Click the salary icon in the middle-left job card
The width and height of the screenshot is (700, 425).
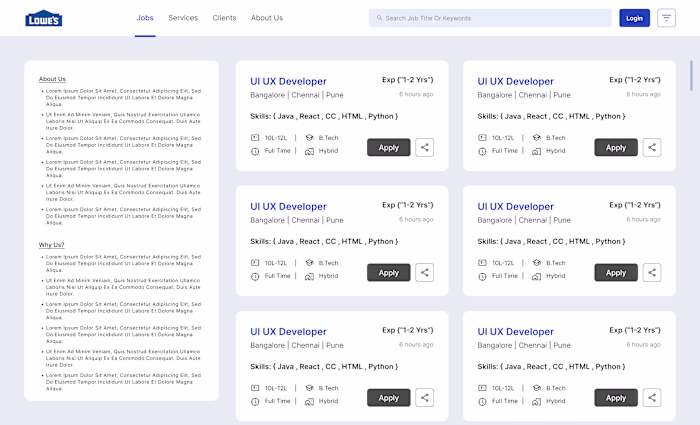255,262
